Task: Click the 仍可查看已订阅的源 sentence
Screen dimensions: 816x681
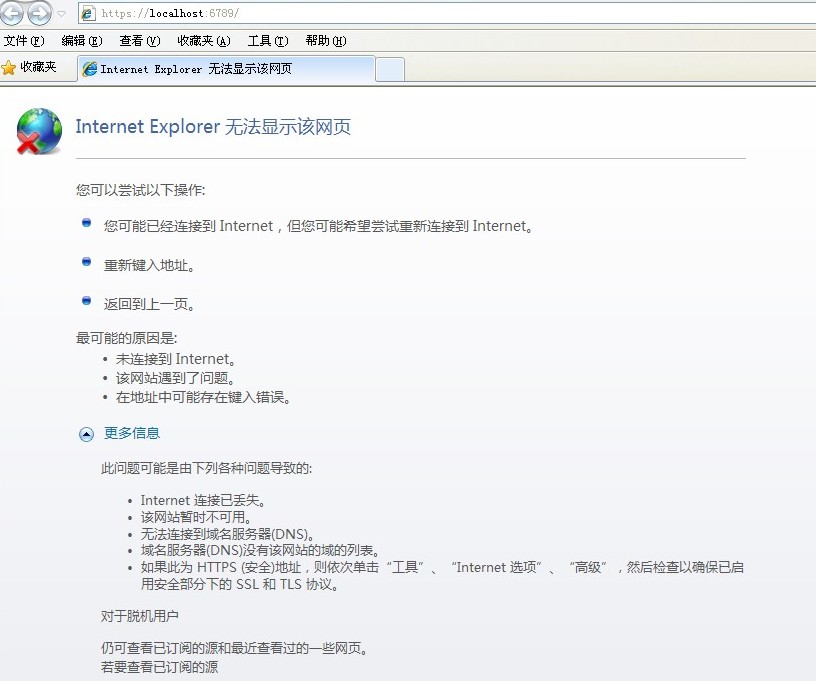Action: click(x=235, y=648)
